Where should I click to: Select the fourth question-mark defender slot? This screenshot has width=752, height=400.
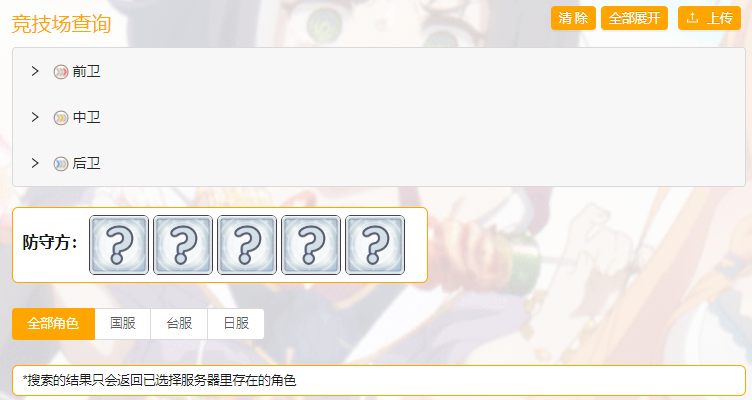(311, 245)
